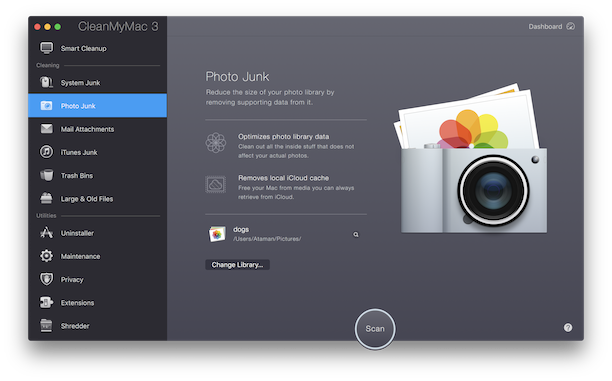The image size is (612, 381).
Task: Click the Large & Old Files box icon
Action: 46,198
